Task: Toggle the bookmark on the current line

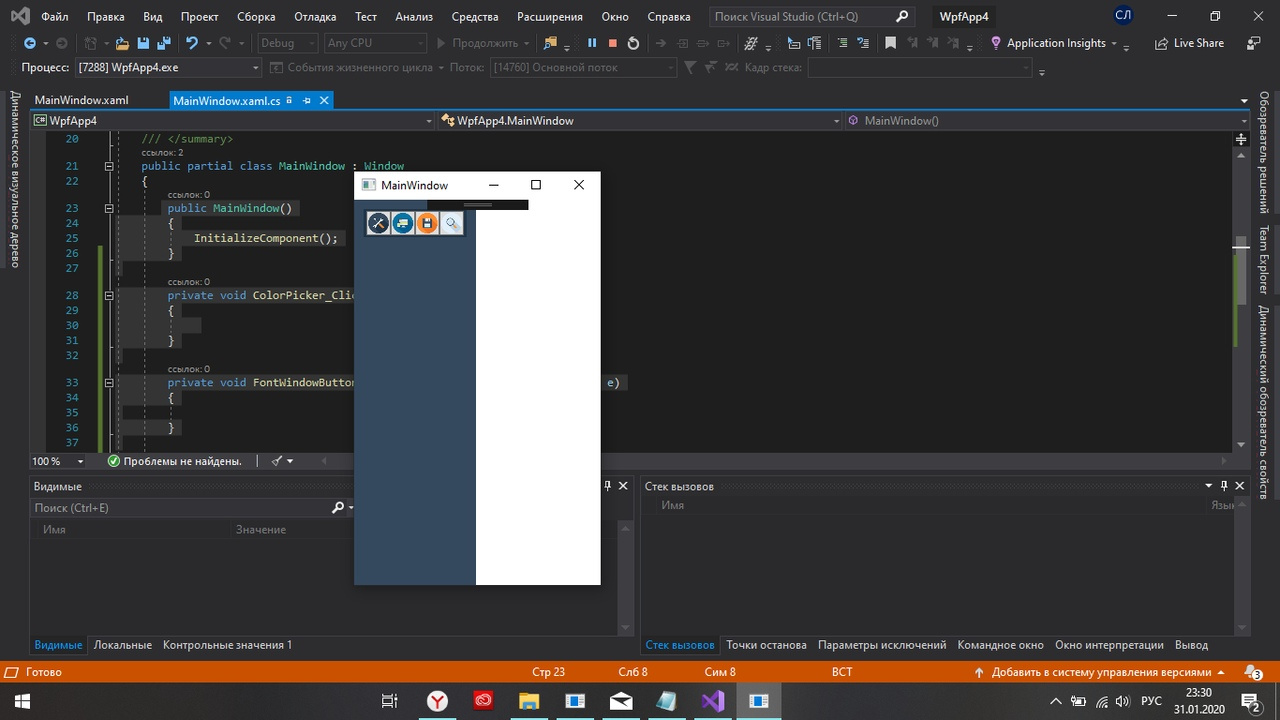Action: (890, 43)
